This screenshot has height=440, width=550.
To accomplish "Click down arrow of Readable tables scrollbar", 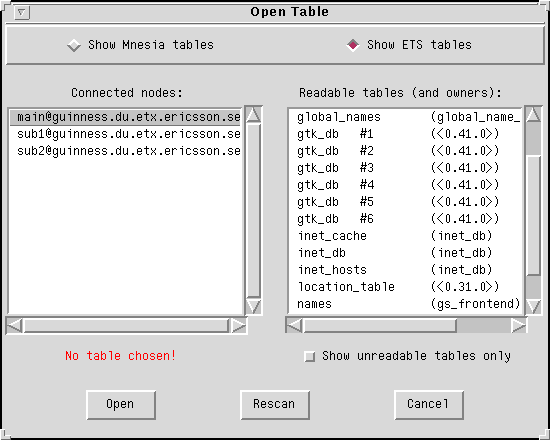I will [533, 306].
